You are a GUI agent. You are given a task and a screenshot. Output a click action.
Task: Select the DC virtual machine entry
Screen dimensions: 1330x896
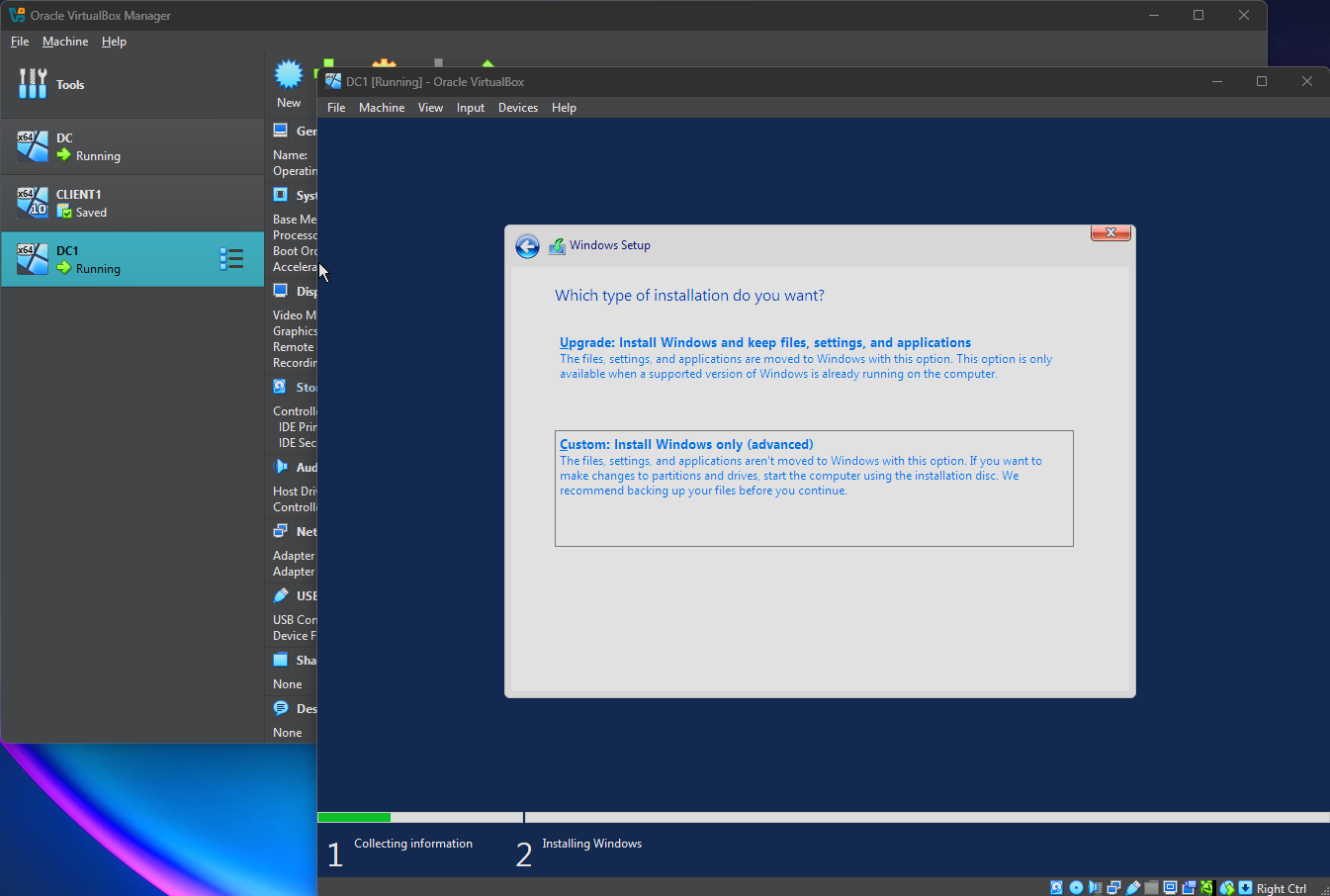[133, 146]
